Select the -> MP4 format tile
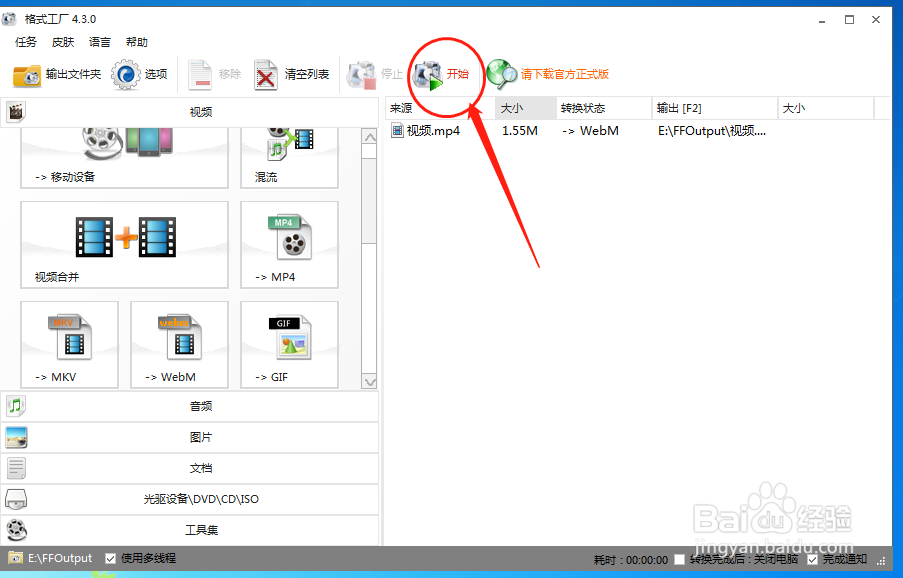 pyautogui.click(x=289, y=245)
